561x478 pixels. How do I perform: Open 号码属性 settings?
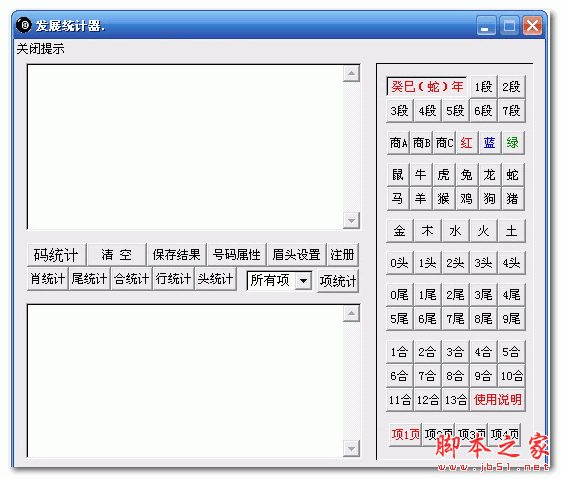point(237,255)
